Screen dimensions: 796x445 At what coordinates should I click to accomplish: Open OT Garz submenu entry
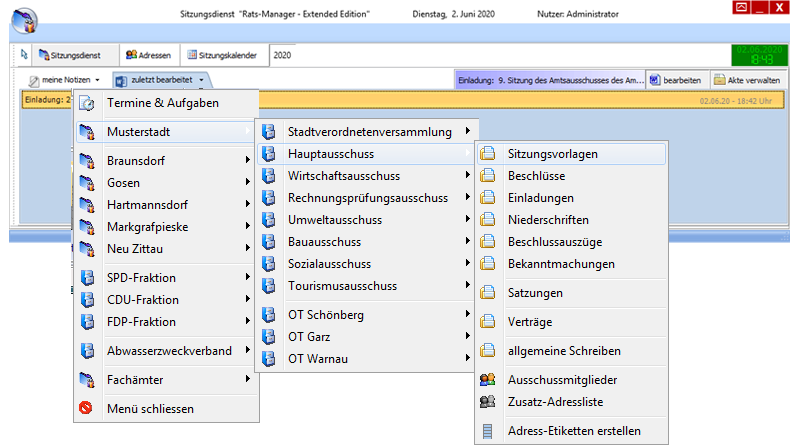coord(366,336)
